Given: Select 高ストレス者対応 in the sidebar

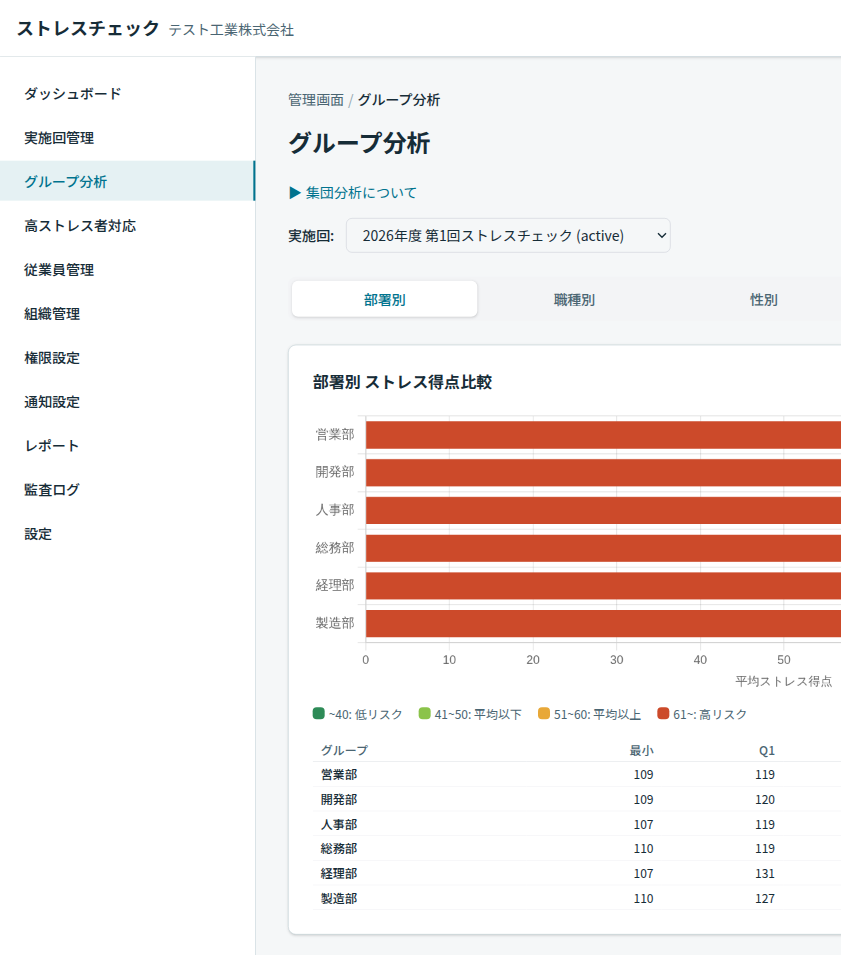Looking at the screenshot, I should click(x=80, y=226).
